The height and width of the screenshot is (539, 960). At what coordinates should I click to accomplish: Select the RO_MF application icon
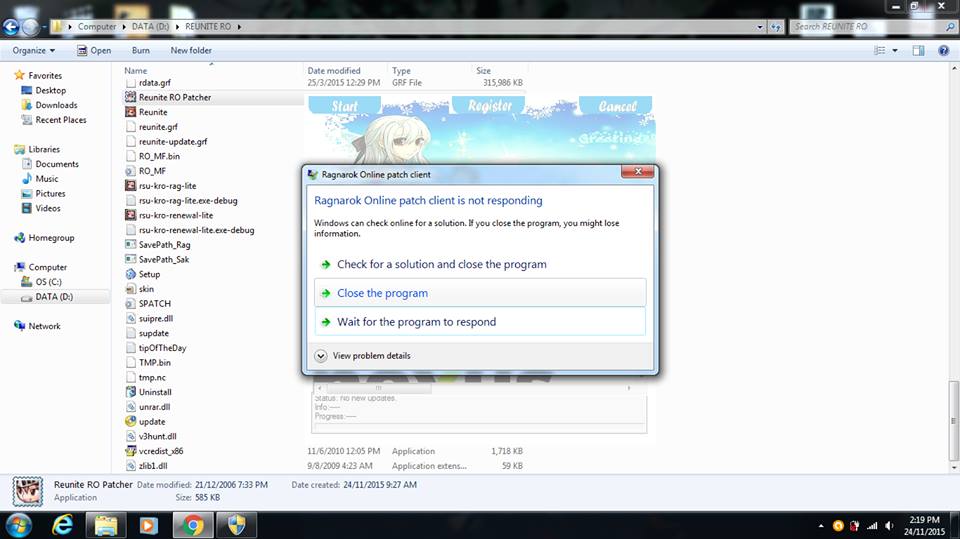point(130,171)
